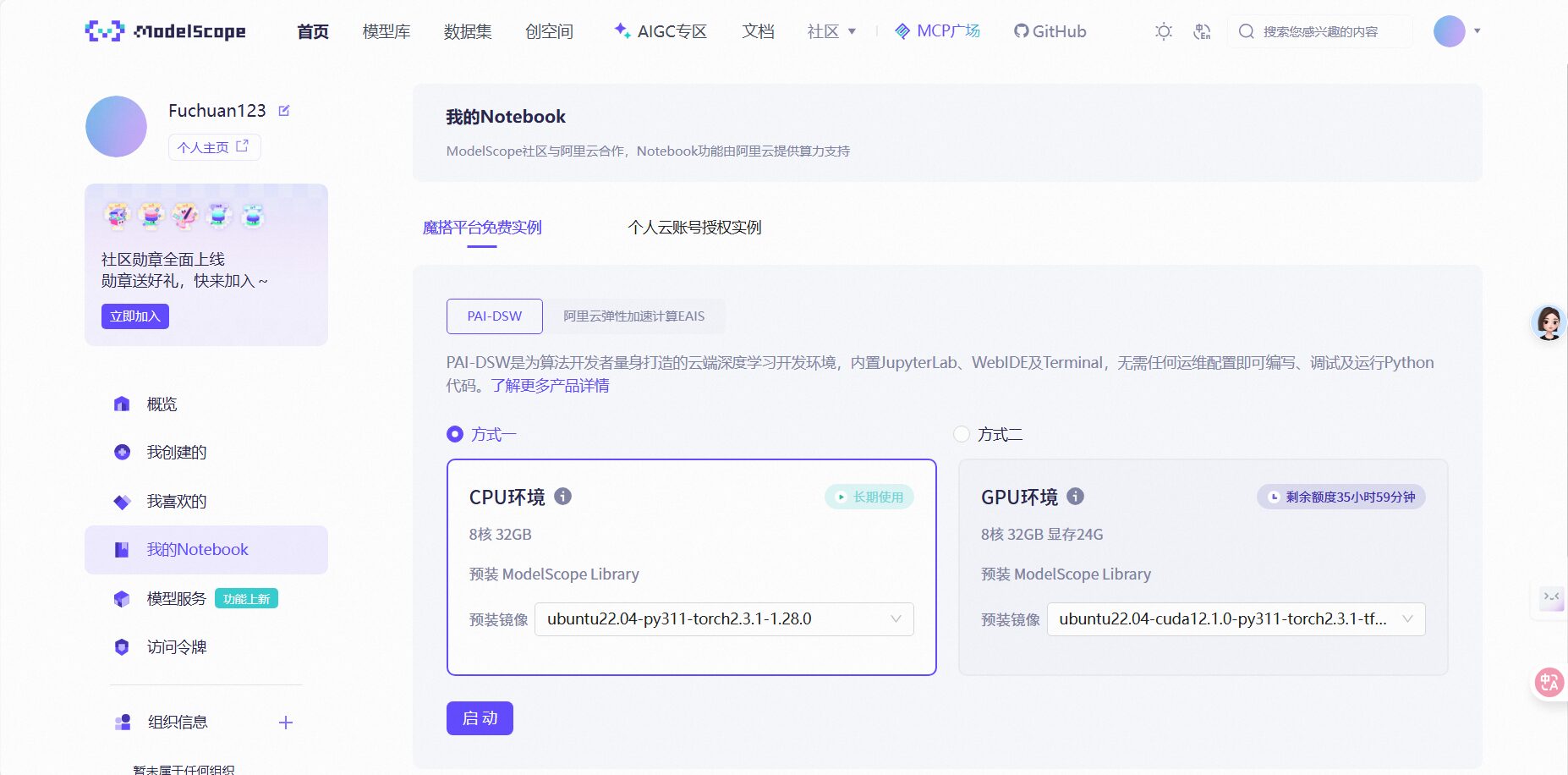Go to 首页 in top navigation
This screenshot has height=775, width=1568.
click(x=313, y=31)
